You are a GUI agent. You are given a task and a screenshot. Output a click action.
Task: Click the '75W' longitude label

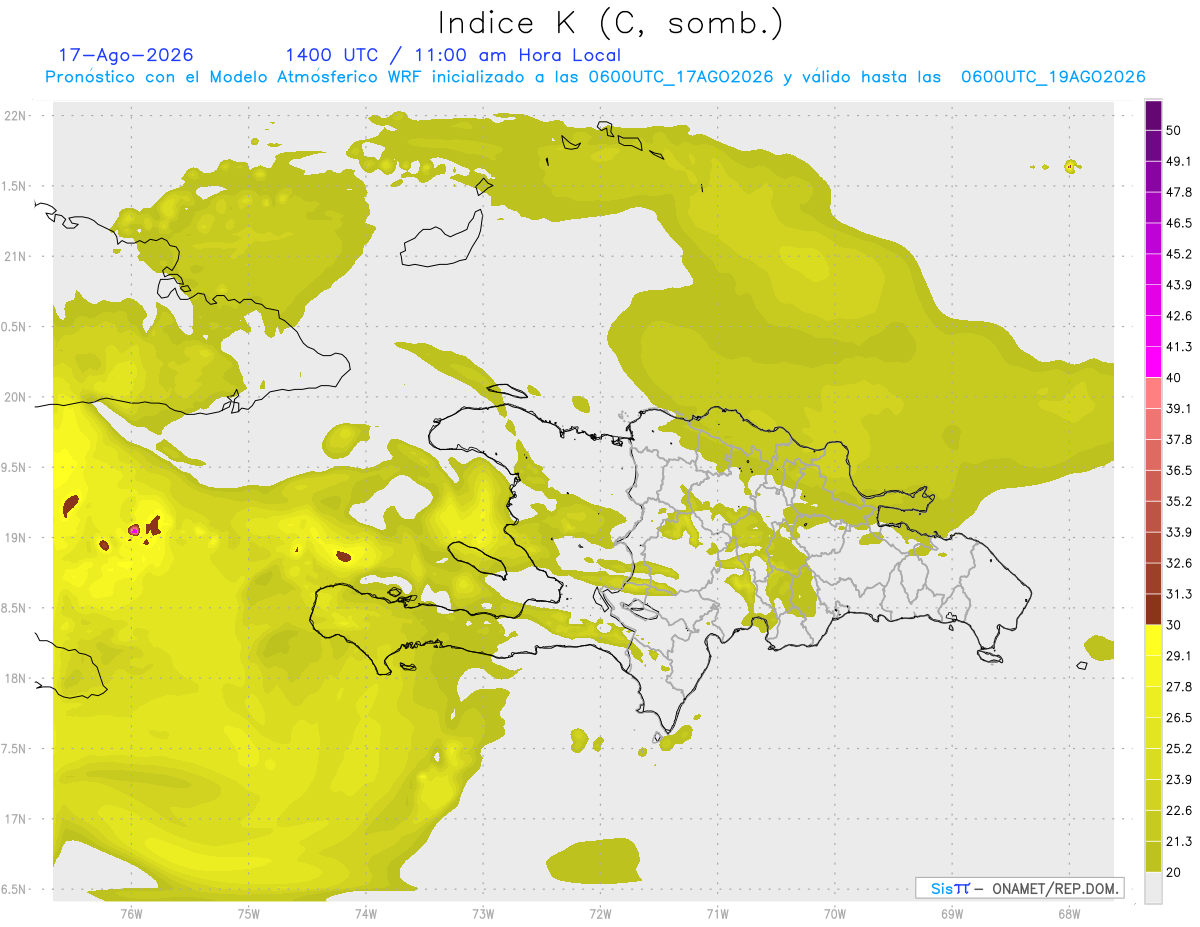click(x=249, y=913)
